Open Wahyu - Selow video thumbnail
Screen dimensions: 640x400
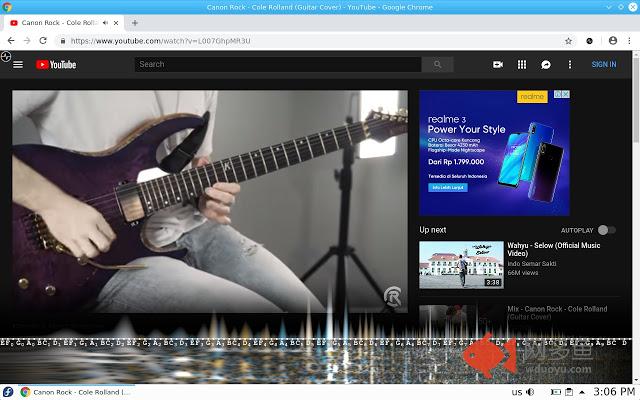click(461, 265)
